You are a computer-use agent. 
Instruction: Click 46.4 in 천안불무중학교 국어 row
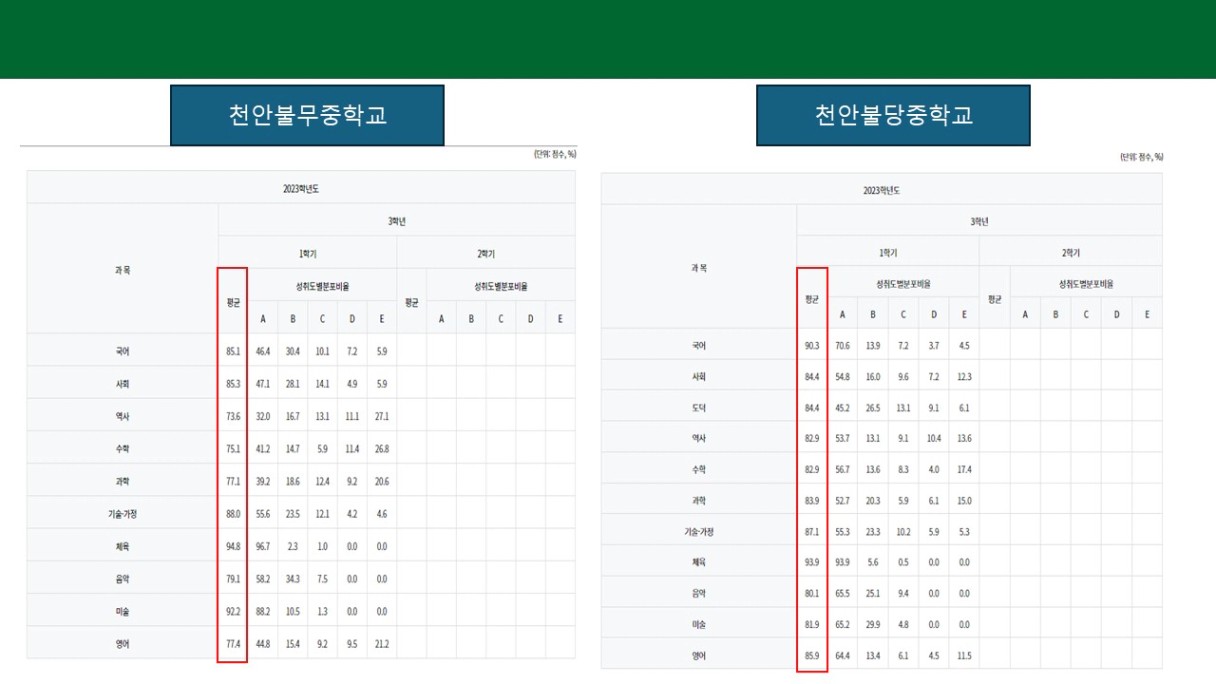(263, 352)
